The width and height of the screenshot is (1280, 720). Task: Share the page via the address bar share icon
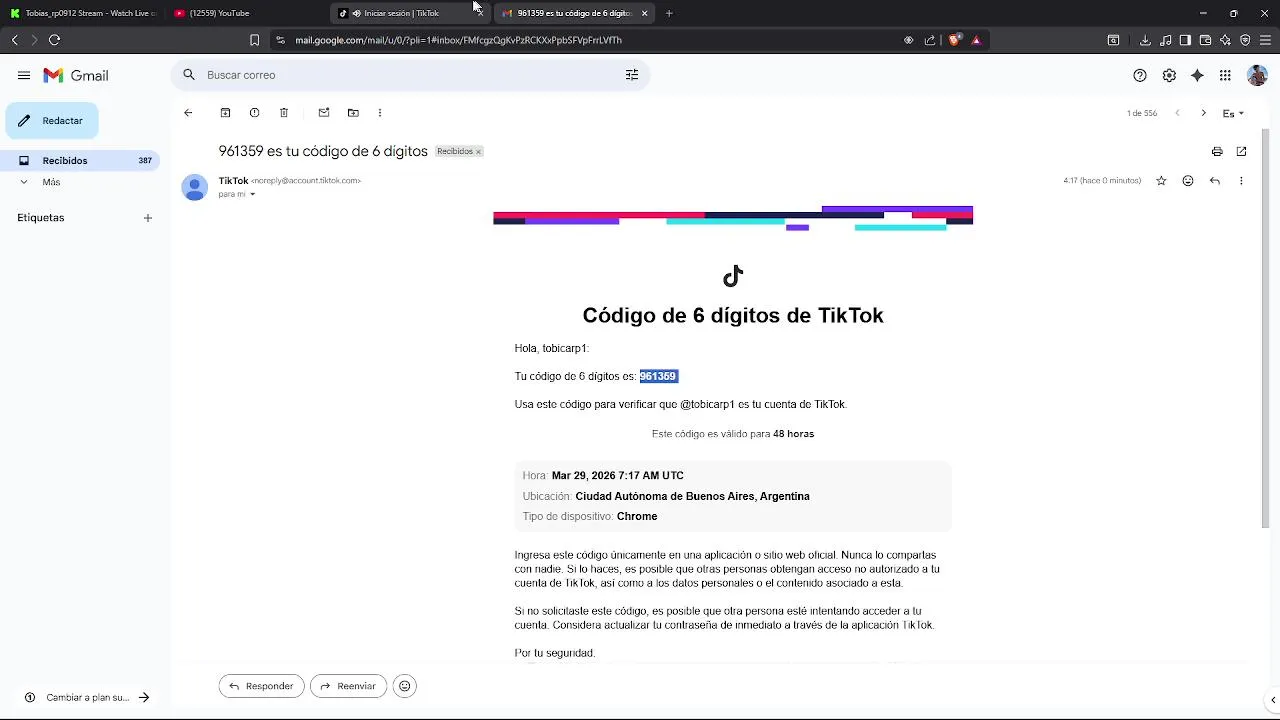click(930, 40)
